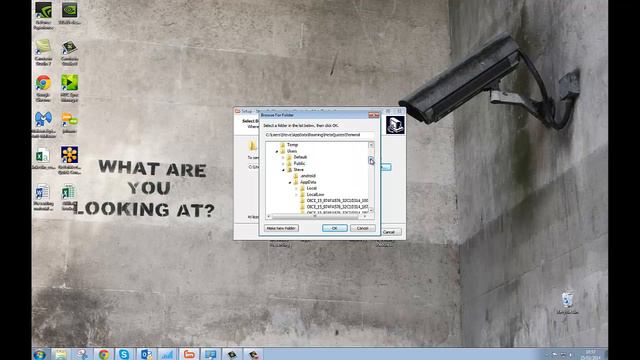Image resolution: width=640 pixels, height=360 pixels.
Task: Click Make New Folder button
Action: pyautogui.click(x=281, y=228)
